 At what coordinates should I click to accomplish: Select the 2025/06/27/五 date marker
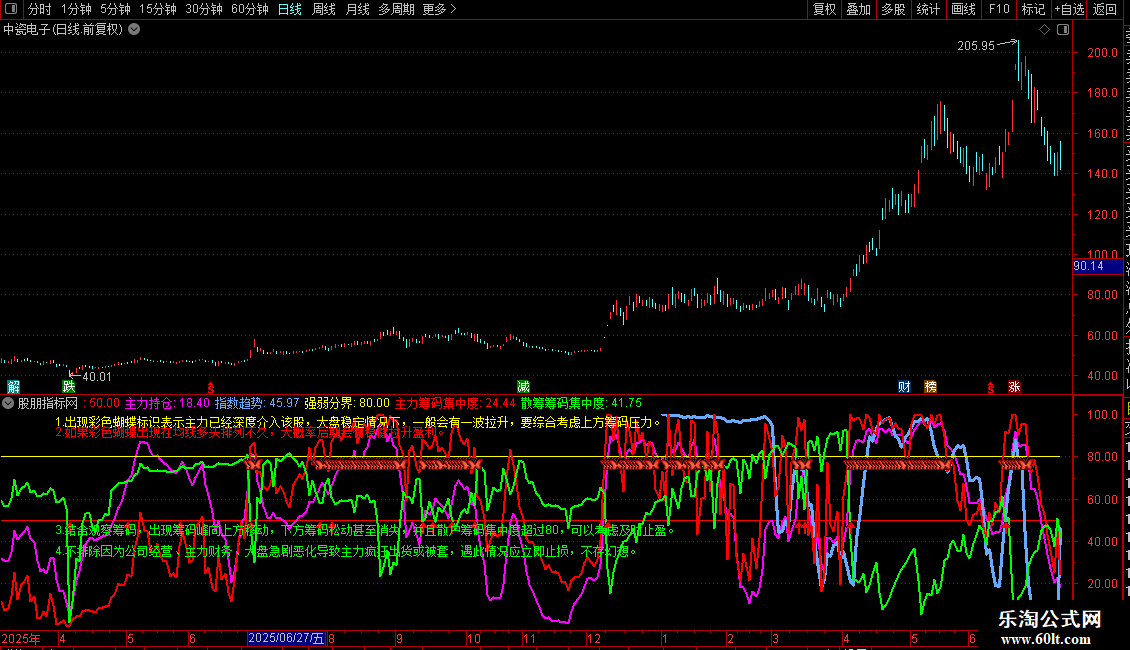(x=286, y=638)
